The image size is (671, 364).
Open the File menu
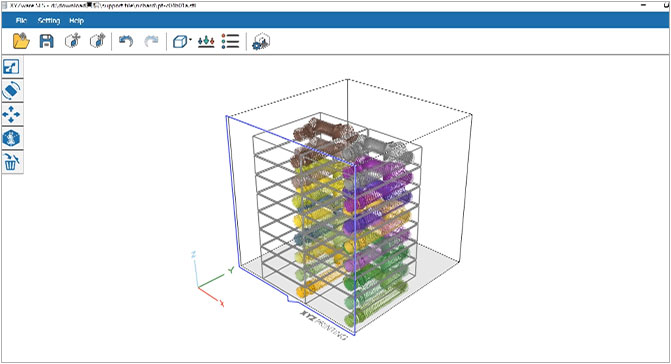click(x=21, y=21)
